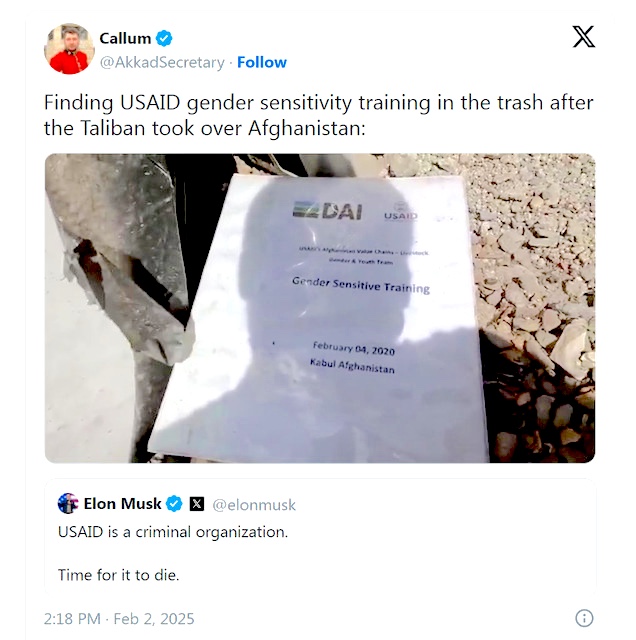Click the @elonmusk handle
The height and width of the screenshot is (640, 636).
click(x=254, y=505)
